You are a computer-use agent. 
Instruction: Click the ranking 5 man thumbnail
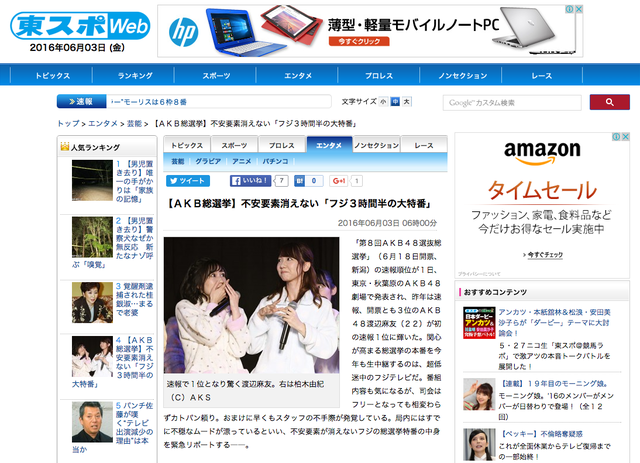pos(92,422)
